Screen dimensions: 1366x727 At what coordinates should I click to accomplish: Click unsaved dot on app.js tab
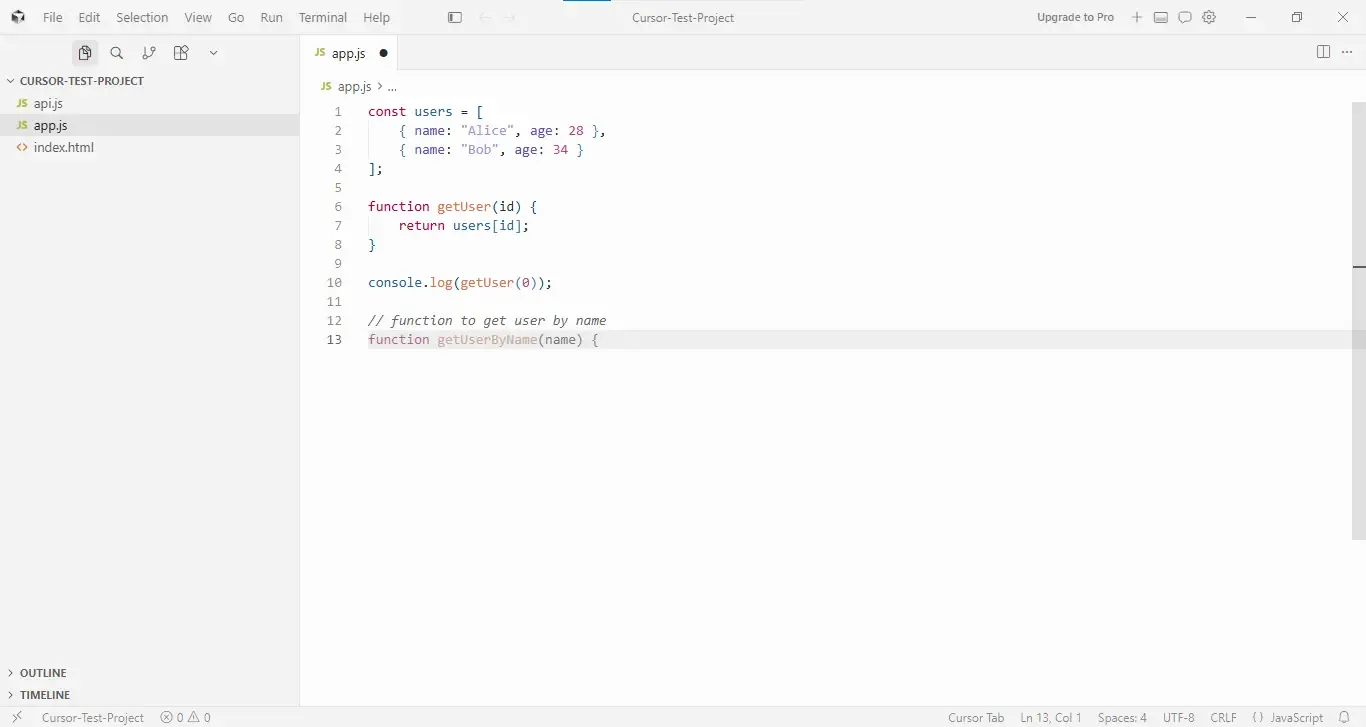[x=383, y=53]
